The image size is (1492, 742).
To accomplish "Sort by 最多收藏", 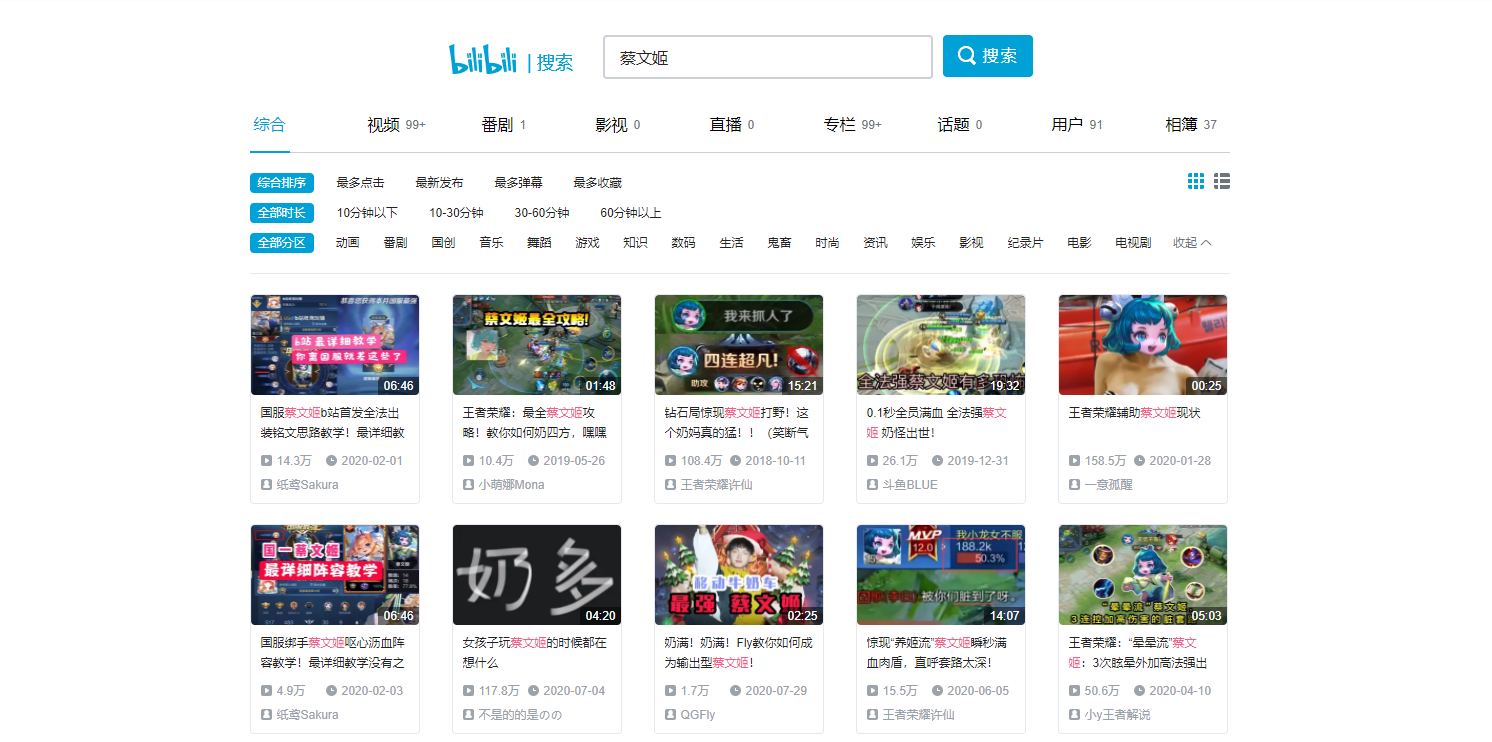I will 597,183.
